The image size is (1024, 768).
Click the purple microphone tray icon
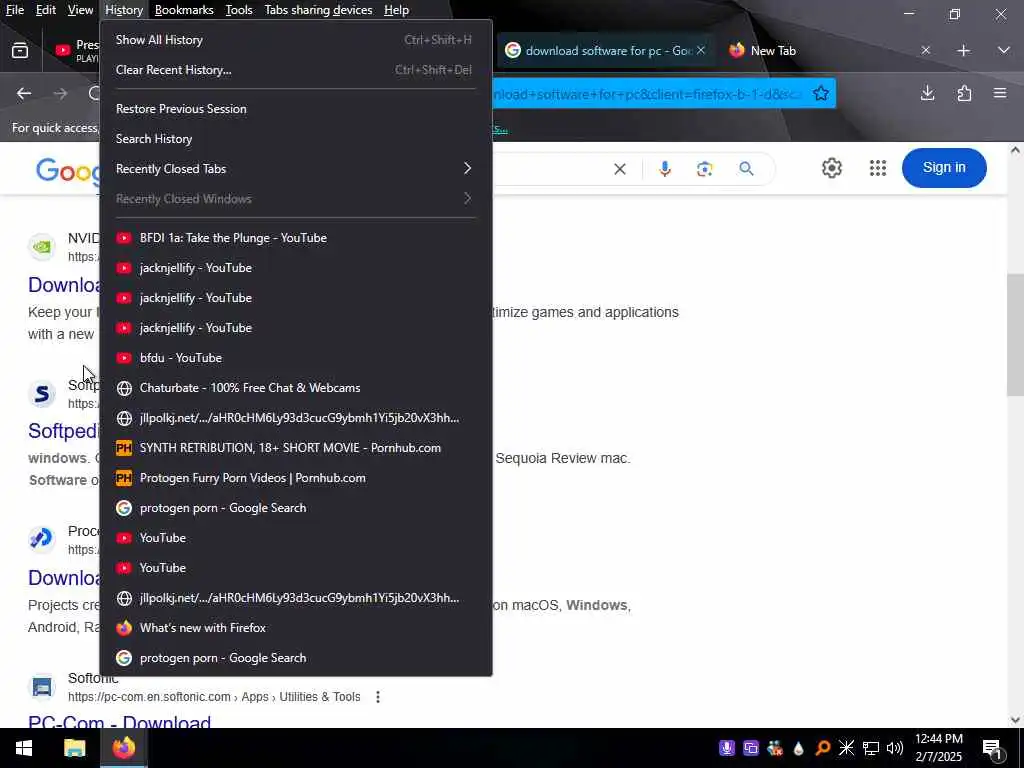[726, 748]
